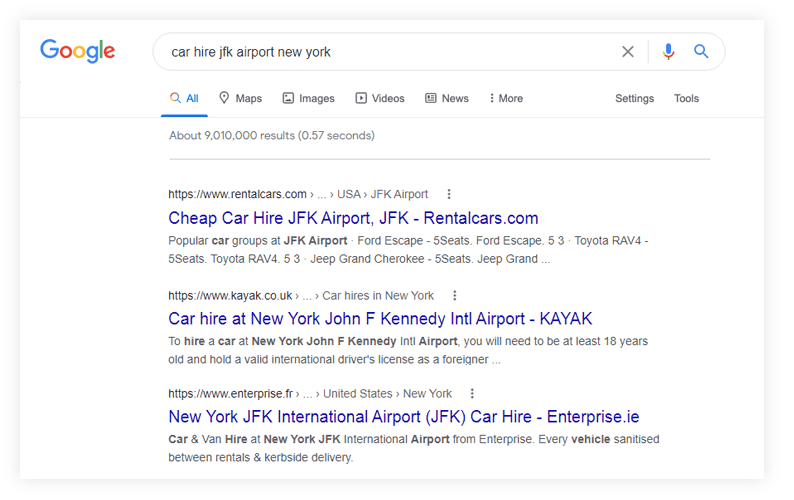The height and width of the screenshot is (500, 794).
Task: Open the KAYAK car hire result link
Action: point(380,319)
